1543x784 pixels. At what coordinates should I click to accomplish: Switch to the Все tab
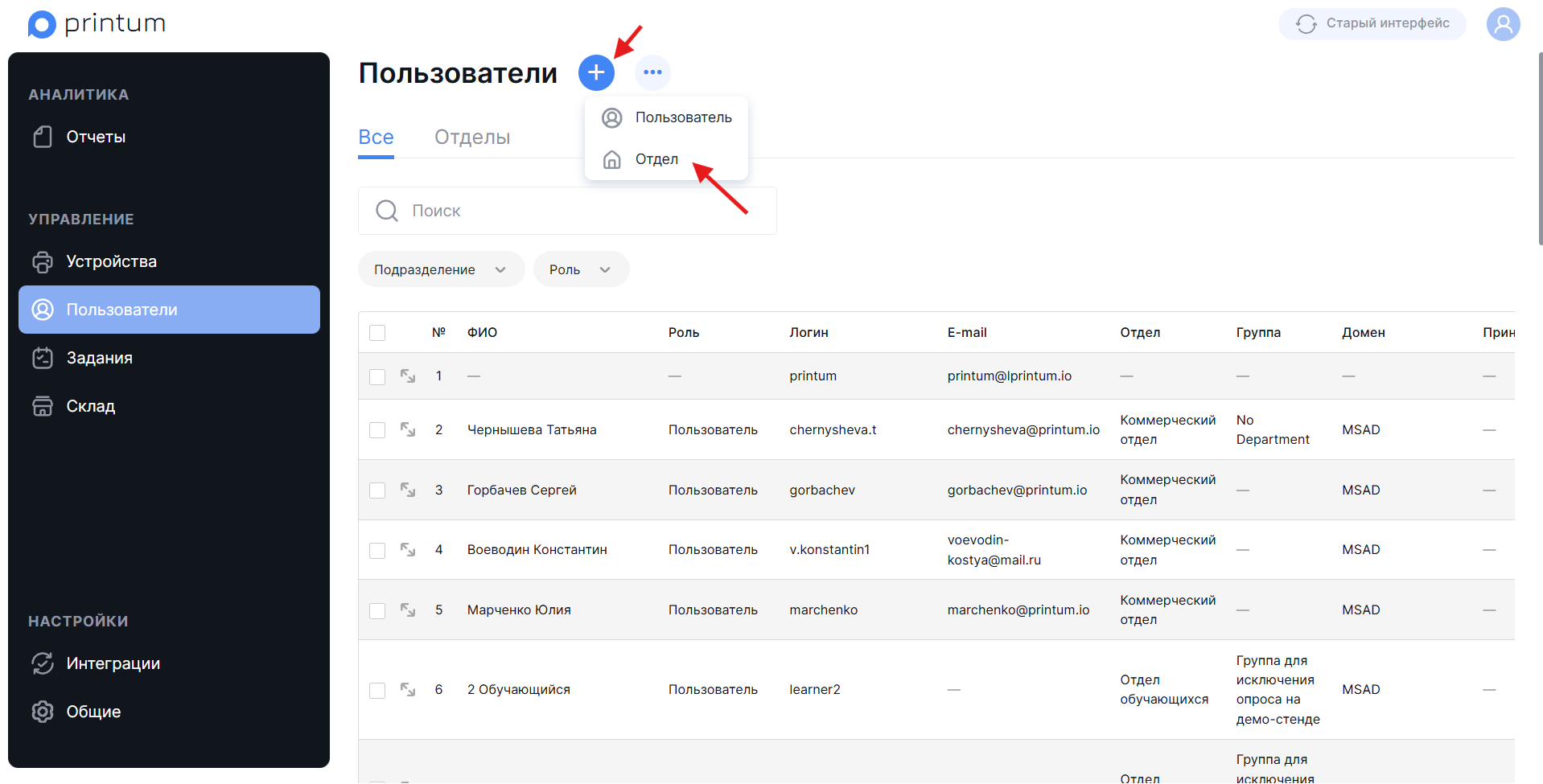pos(376,138)
